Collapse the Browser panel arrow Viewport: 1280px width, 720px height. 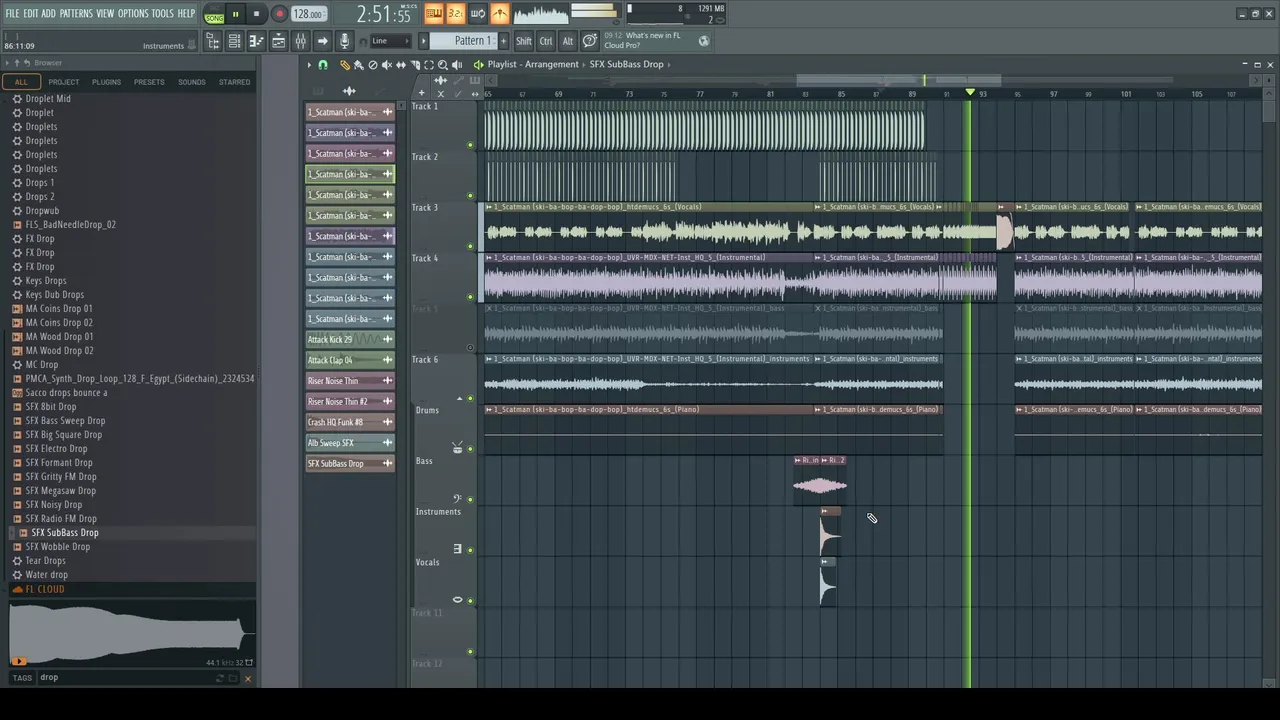pos(8,63)
